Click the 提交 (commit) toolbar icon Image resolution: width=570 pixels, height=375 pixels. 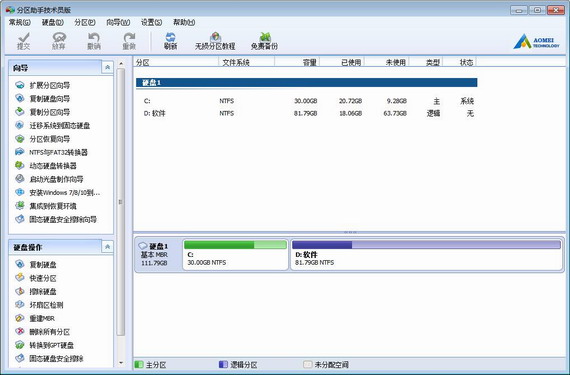tap(24, 41)
